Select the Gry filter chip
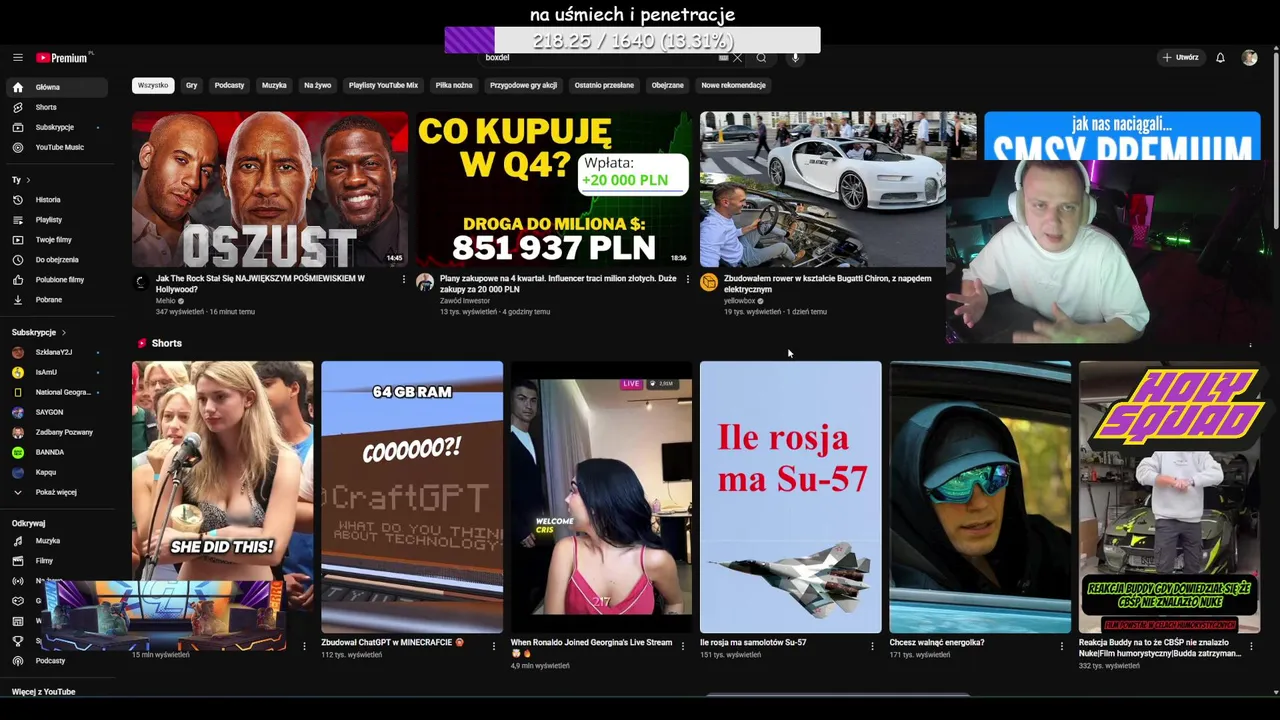The width and height of the screenshot is (1280, 720). coord(191,85)
